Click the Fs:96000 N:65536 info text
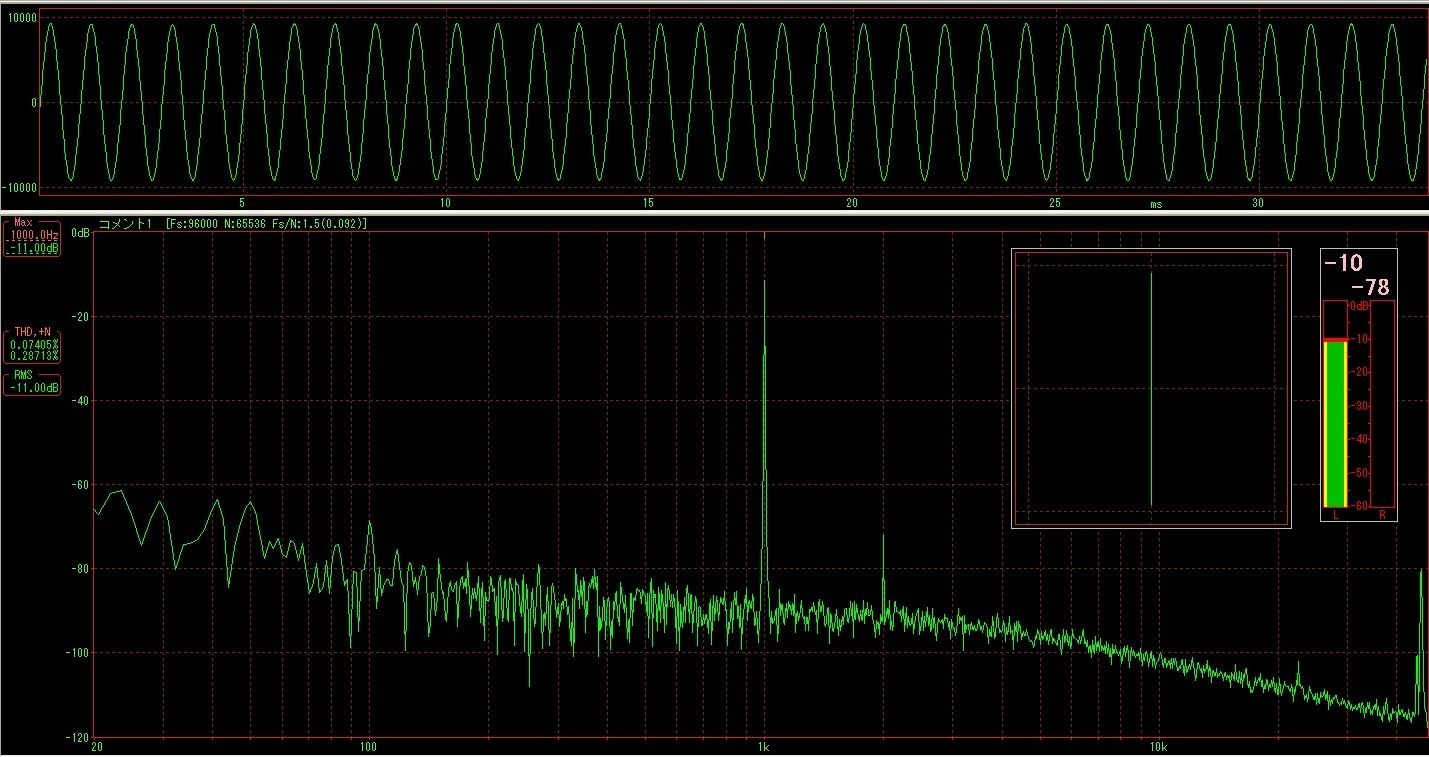Image resolution: width=1429 pixels, height=757 pixels. pos(267,223)
